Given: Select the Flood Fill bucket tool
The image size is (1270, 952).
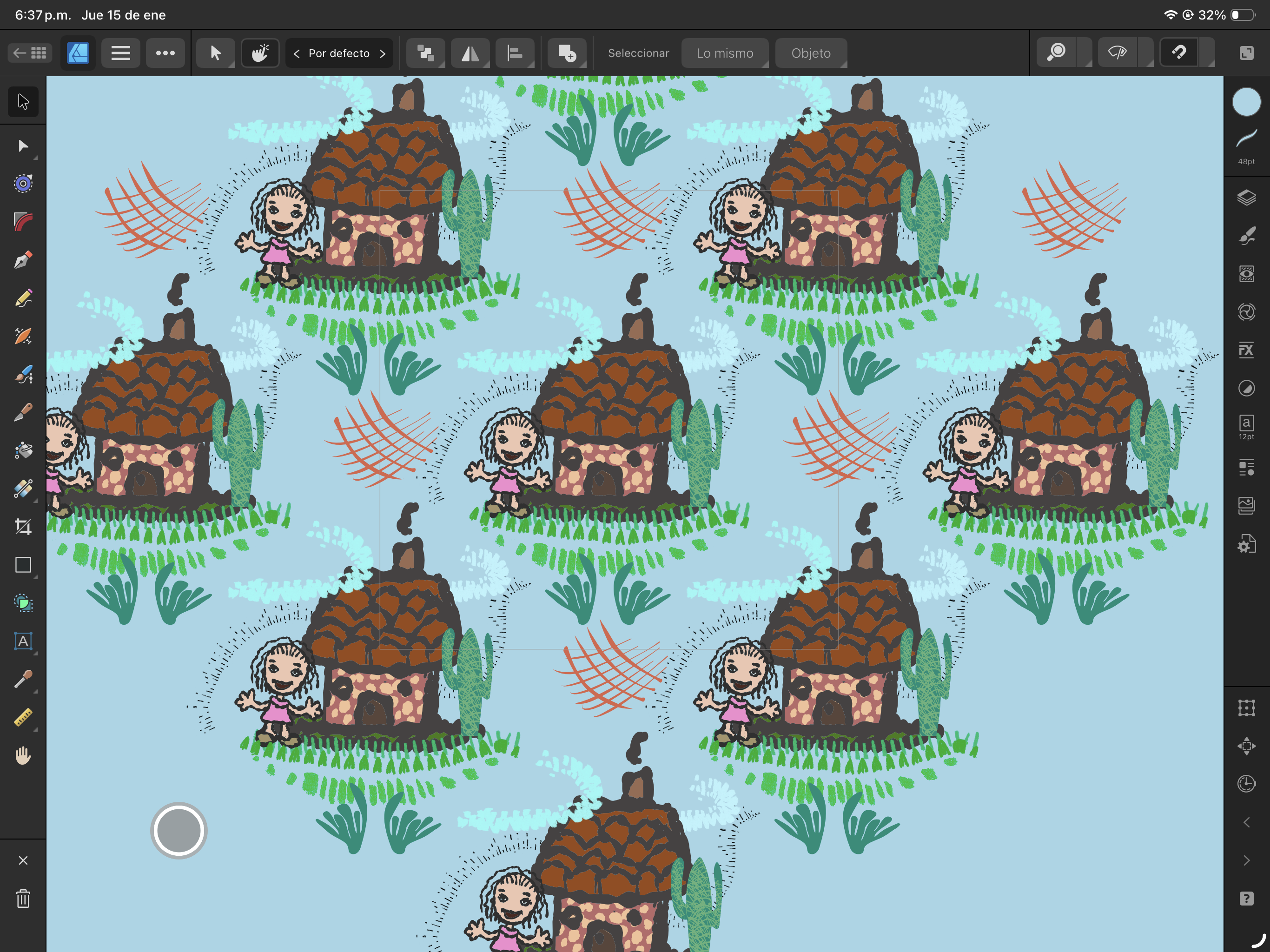Looking at the screenshot, I should (x=23, y=451).
